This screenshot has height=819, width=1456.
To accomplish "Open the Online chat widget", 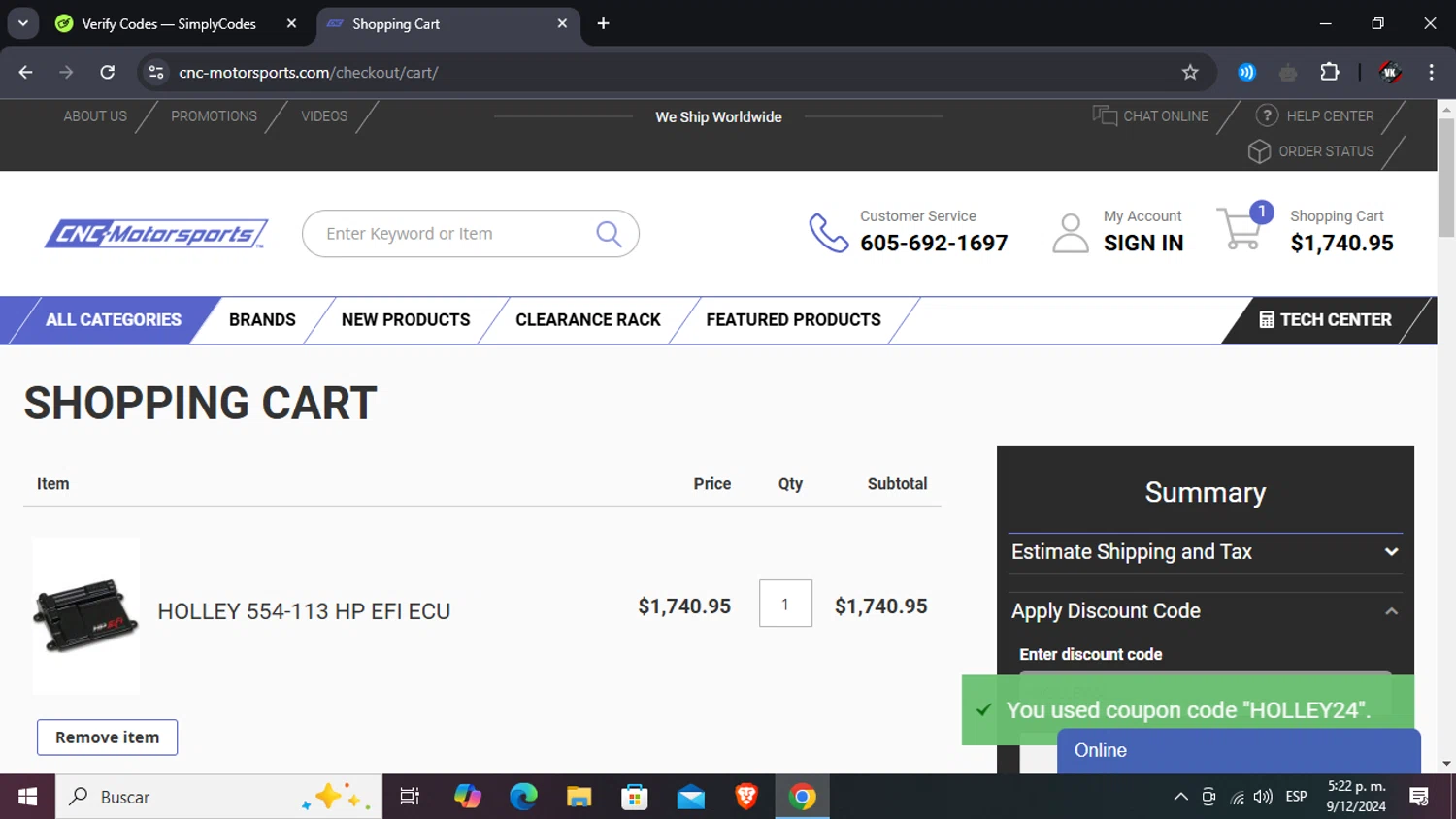I will click(1239, 751).
